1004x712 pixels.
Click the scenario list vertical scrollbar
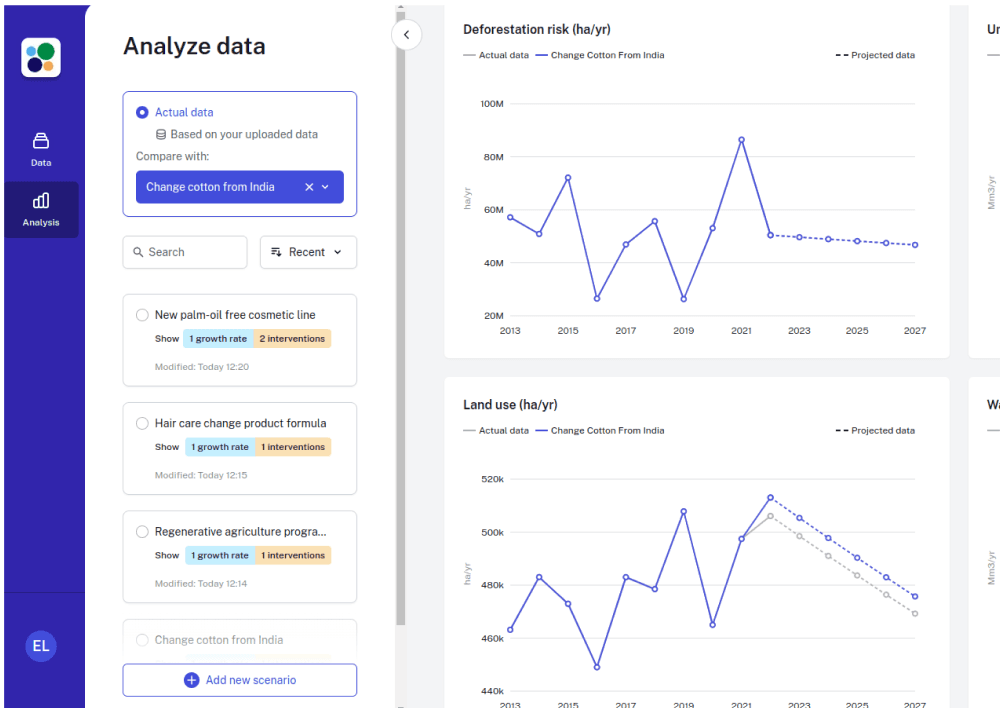401,317
